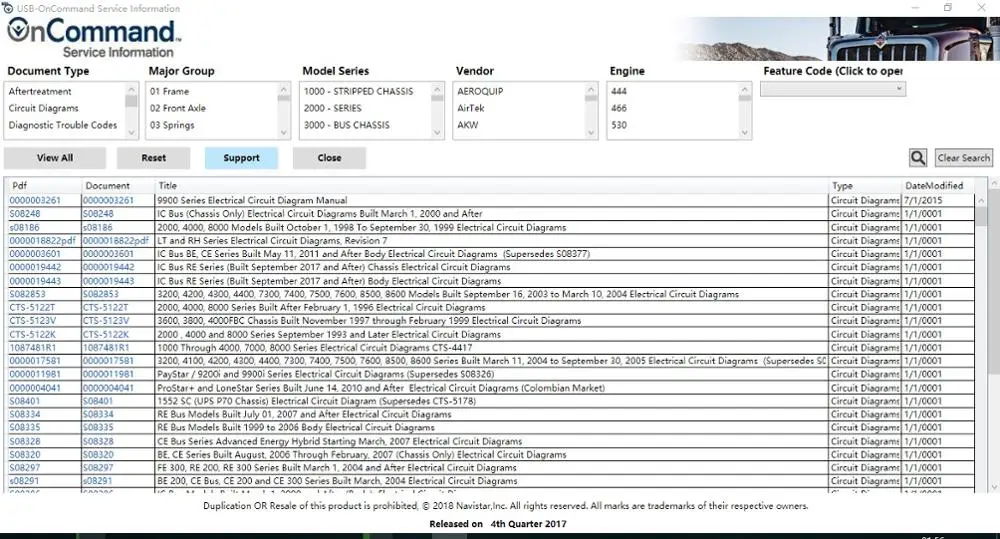Image resolution: width=1000 pixels, height=539 pixels.
Task: Select Diagnostic Trouble Codes document type
Action: click(63, 125)
